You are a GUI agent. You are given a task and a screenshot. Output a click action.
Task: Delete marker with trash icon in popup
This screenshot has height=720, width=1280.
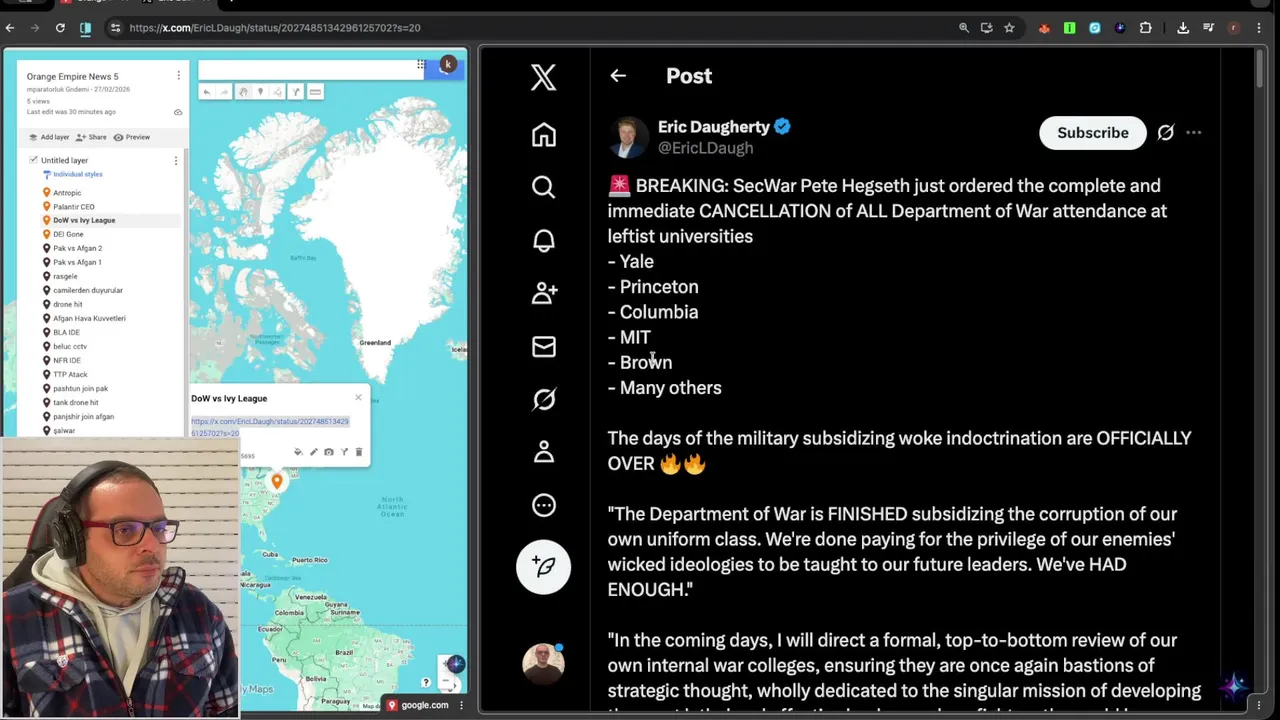tap(359, 452)
